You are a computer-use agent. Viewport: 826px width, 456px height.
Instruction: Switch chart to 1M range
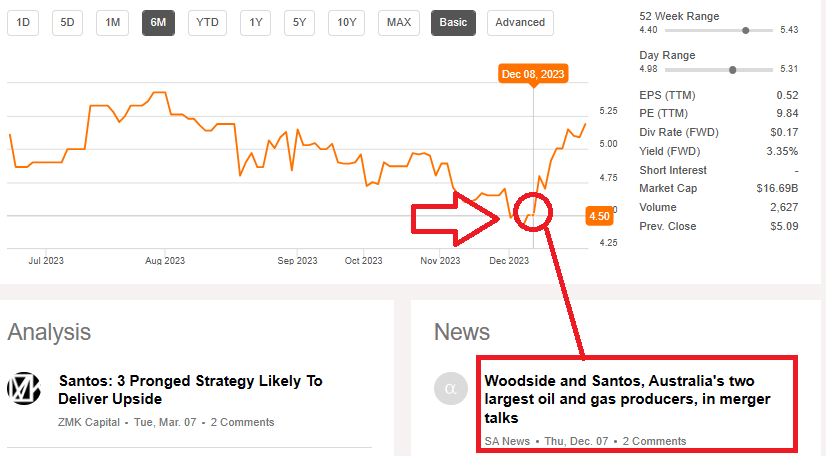[113, 22]
